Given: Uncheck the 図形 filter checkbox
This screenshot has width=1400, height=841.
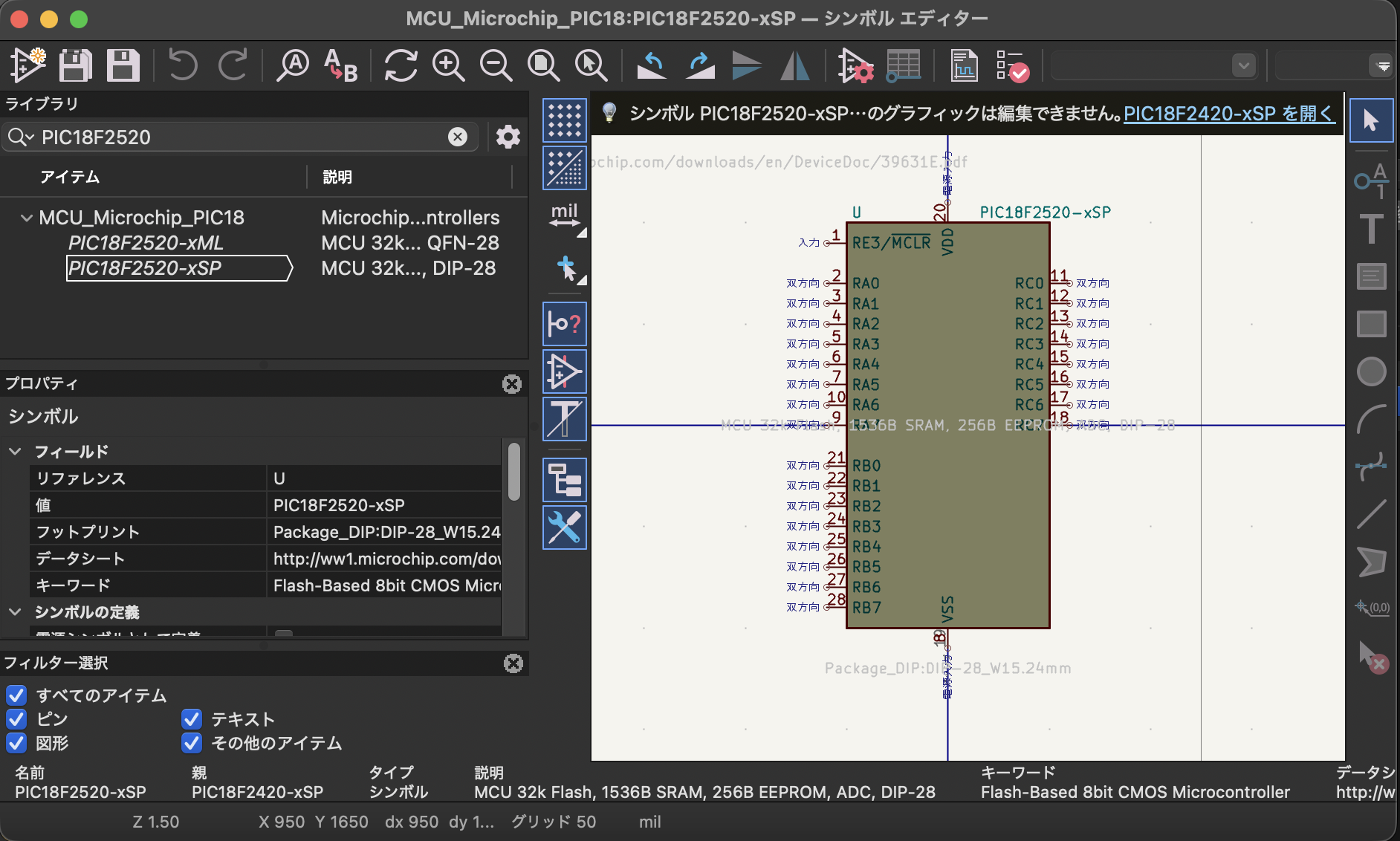Looking at the screenshot, I should point(16,743).
